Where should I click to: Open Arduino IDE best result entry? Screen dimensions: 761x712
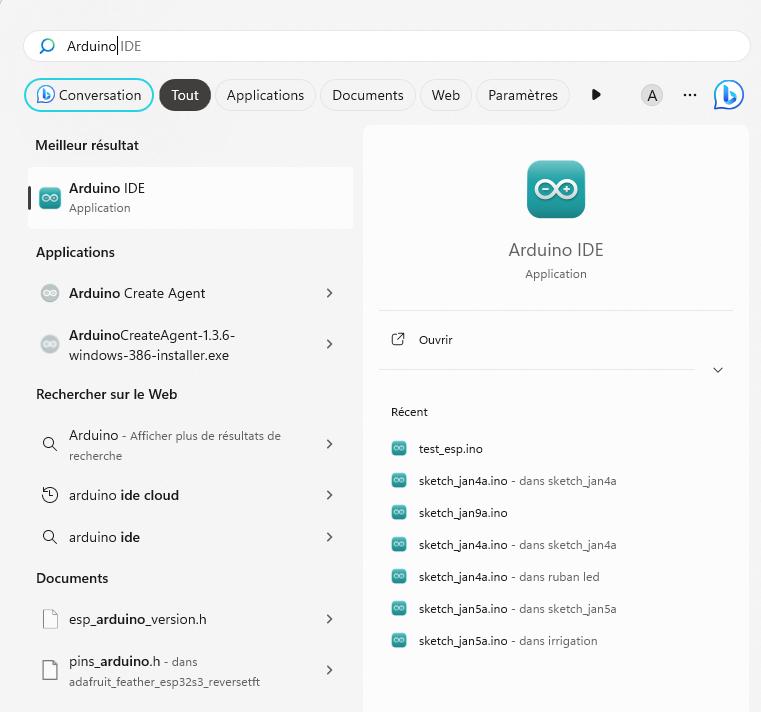tap(191, 198)
